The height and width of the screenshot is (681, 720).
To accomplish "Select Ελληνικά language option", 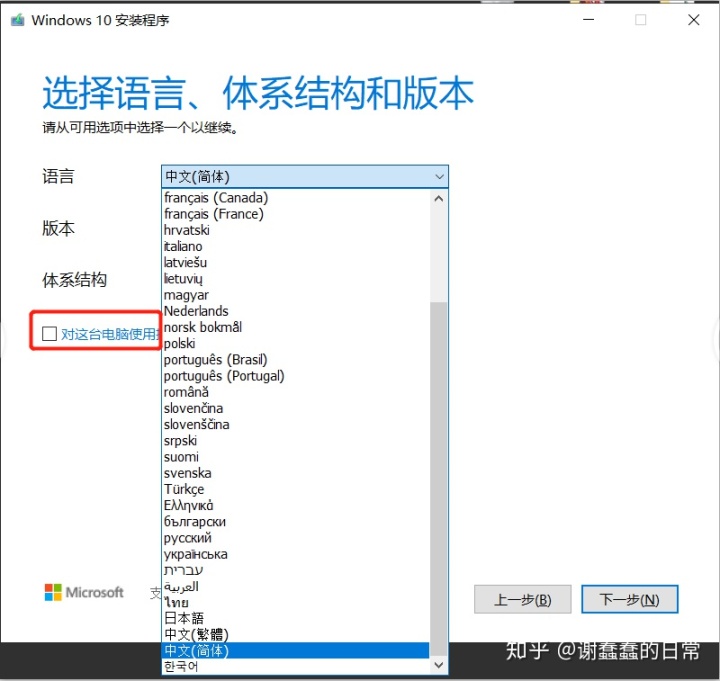I will (296, 506).
